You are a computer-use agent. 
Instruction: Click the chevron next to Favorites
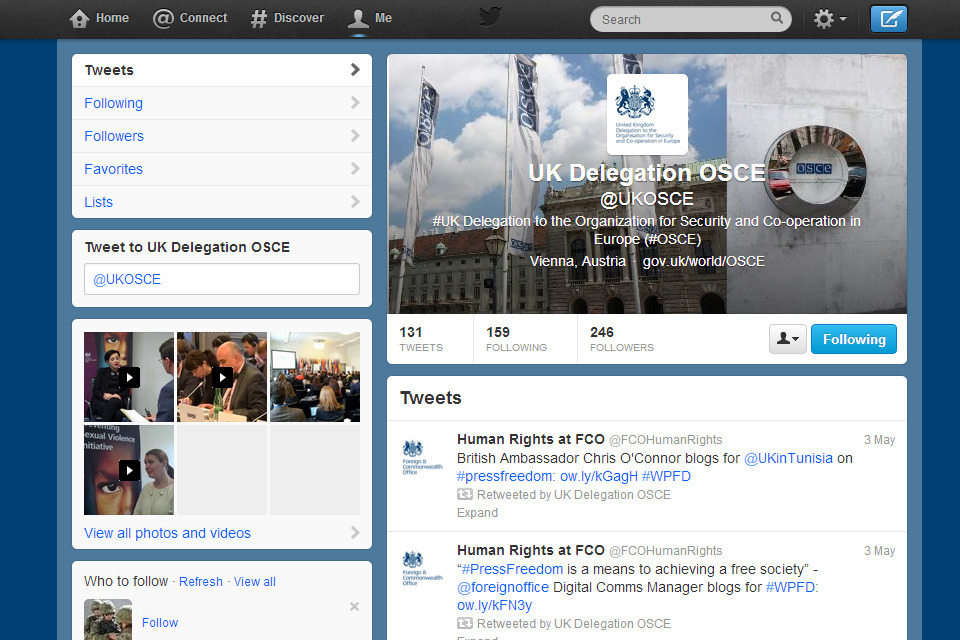pos(355,168)
